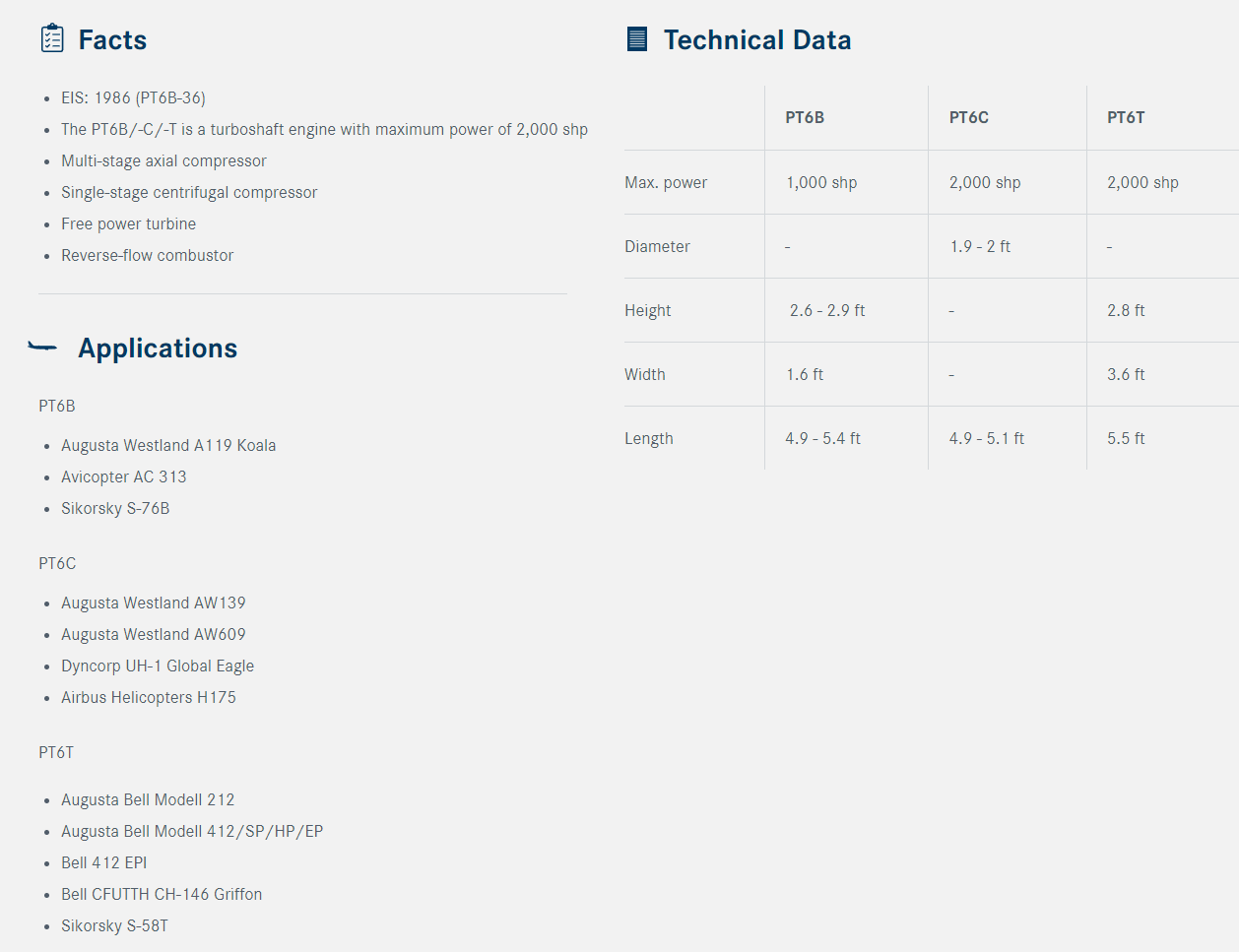Screen dimensions: 1239x952
Task: Click Bell 412 EPI entry
Action: [103, 862]
